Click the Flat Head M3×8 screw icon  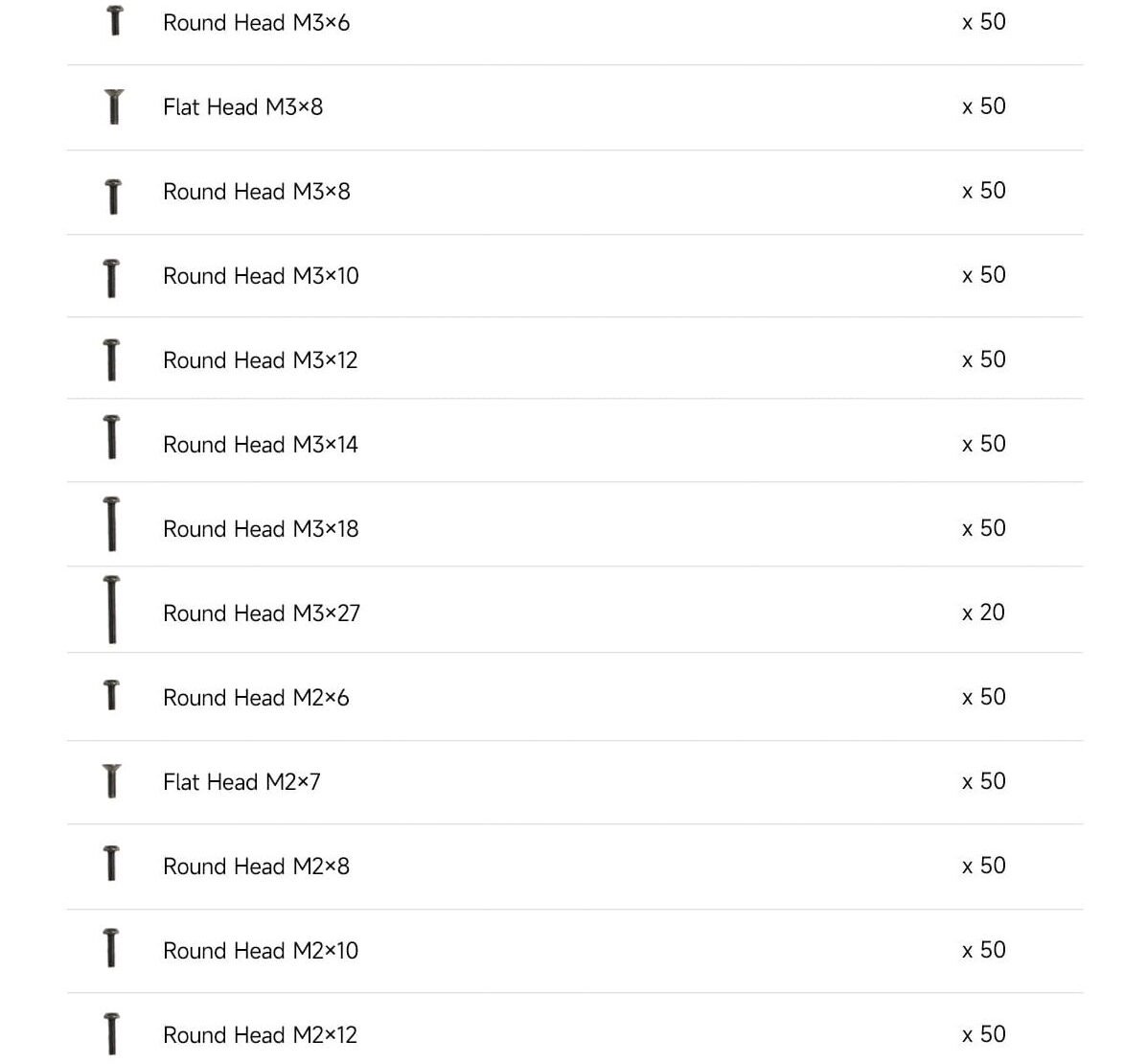click(114, 106)
